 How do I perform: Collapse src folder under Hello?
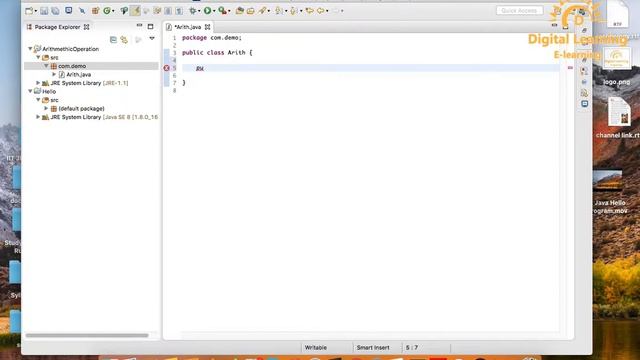click(38, 100)
